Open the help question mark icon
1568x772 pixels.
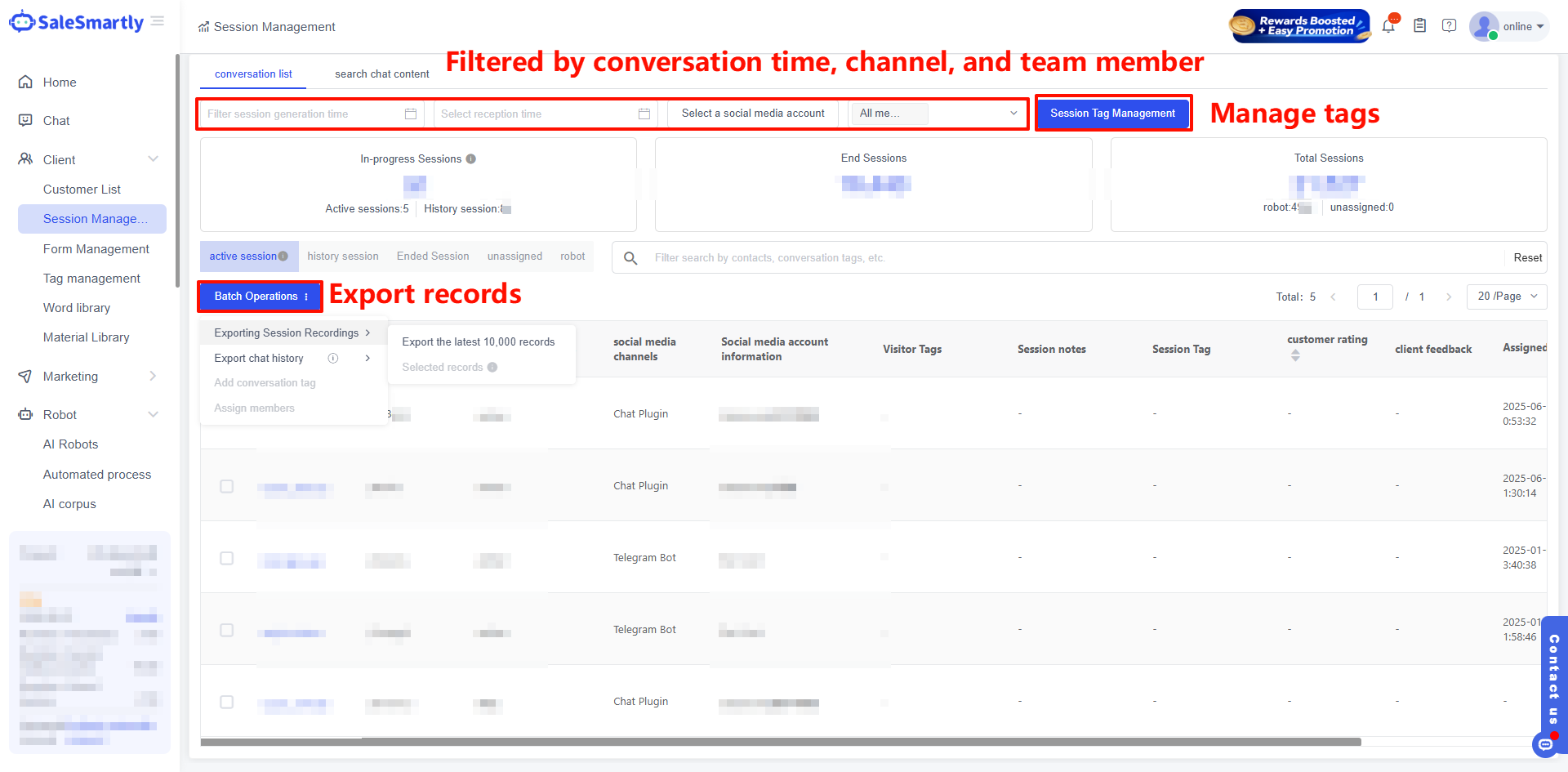(1450, 25)
